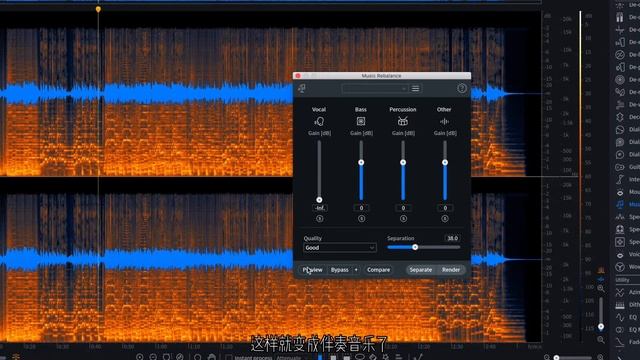Click the Bass speaker icon
The width and height of the screenshot is (640, 360).
pyautogui.click(x=361, y=121)
